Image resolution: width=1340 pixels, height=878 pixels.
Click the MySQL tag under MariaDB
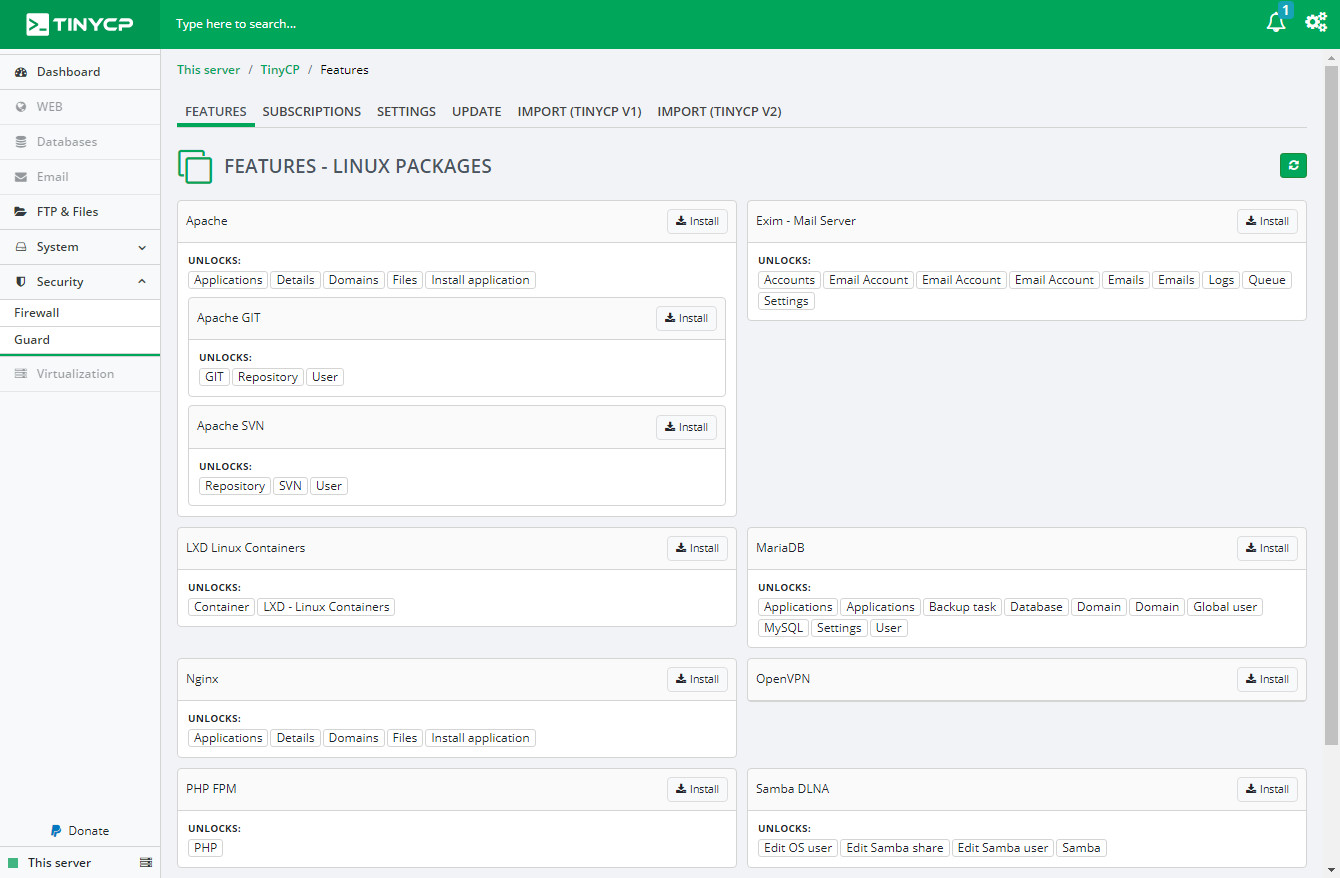point(784,628)
